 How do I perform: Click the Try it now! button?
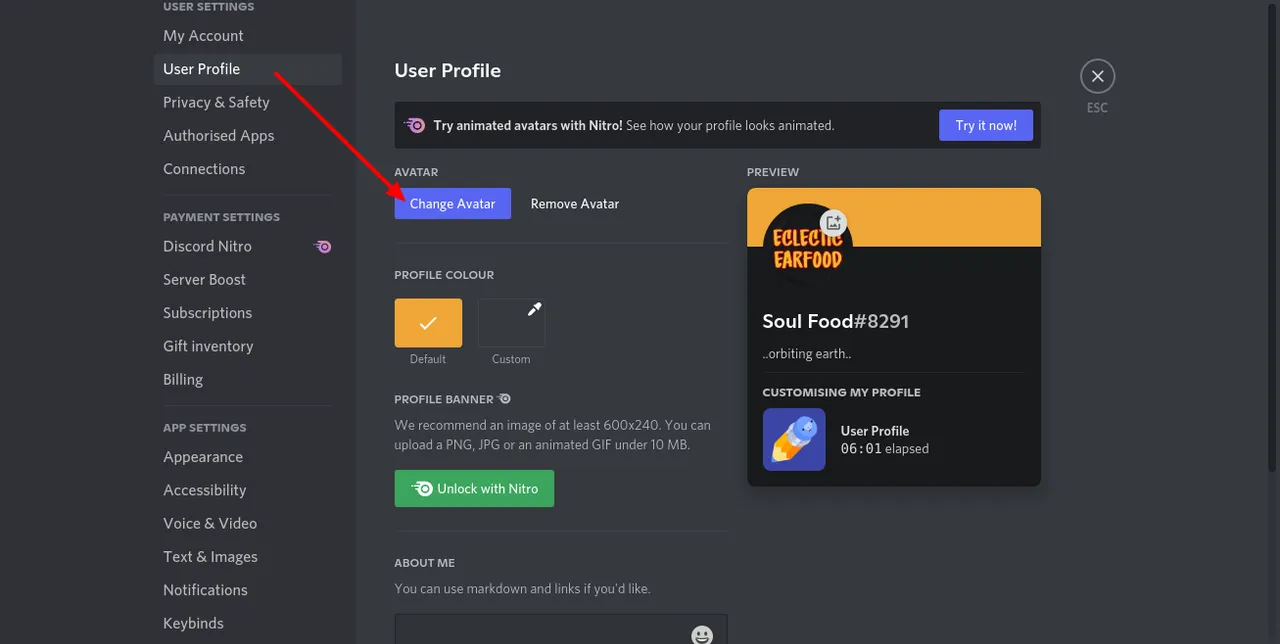(986, 125)
